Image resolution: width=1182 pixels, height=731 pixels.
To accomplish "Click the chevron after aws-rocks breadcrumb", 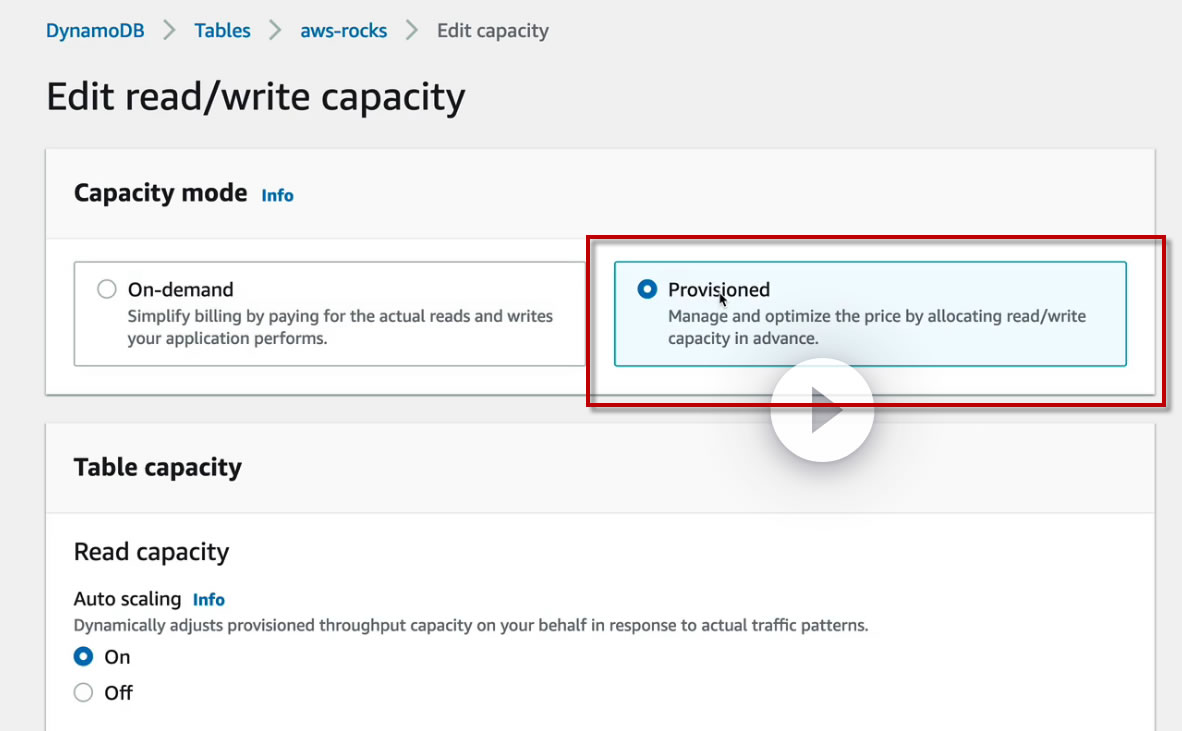I will 412,30.
